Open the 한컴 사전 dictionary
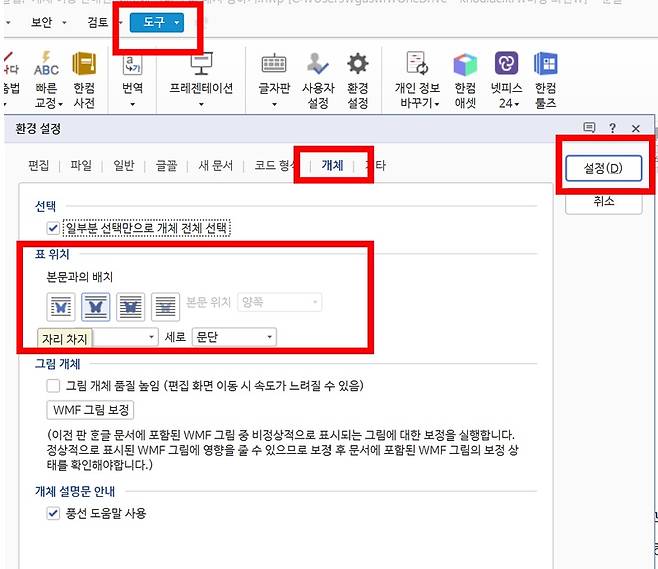The height and width of the screenshot is (569, 658). point(84,80)
